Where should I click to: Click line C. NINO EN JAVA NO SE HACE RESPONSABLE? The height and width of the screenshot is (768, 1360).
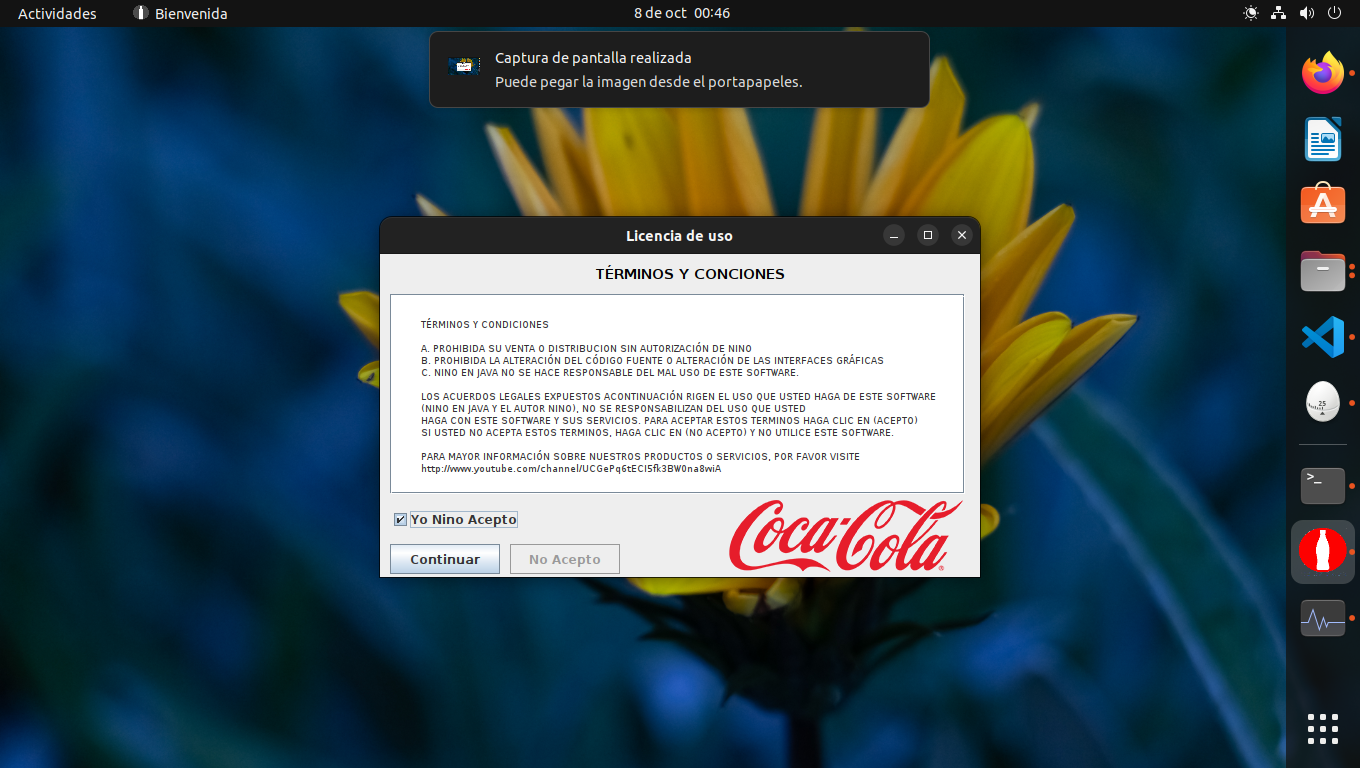610,372
